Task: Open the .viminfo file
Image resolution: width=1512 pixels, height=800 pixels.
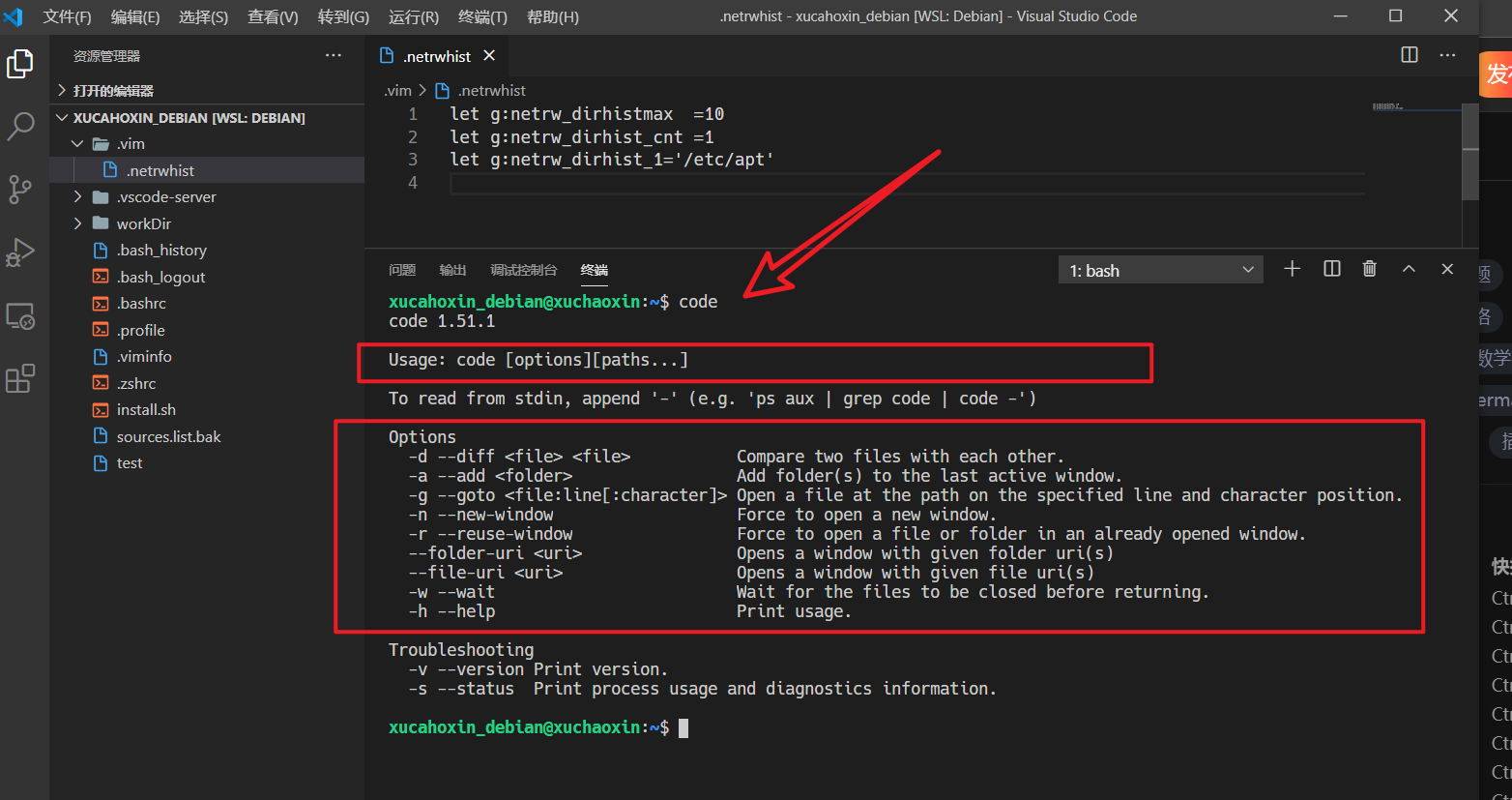Action: [208, 357]
